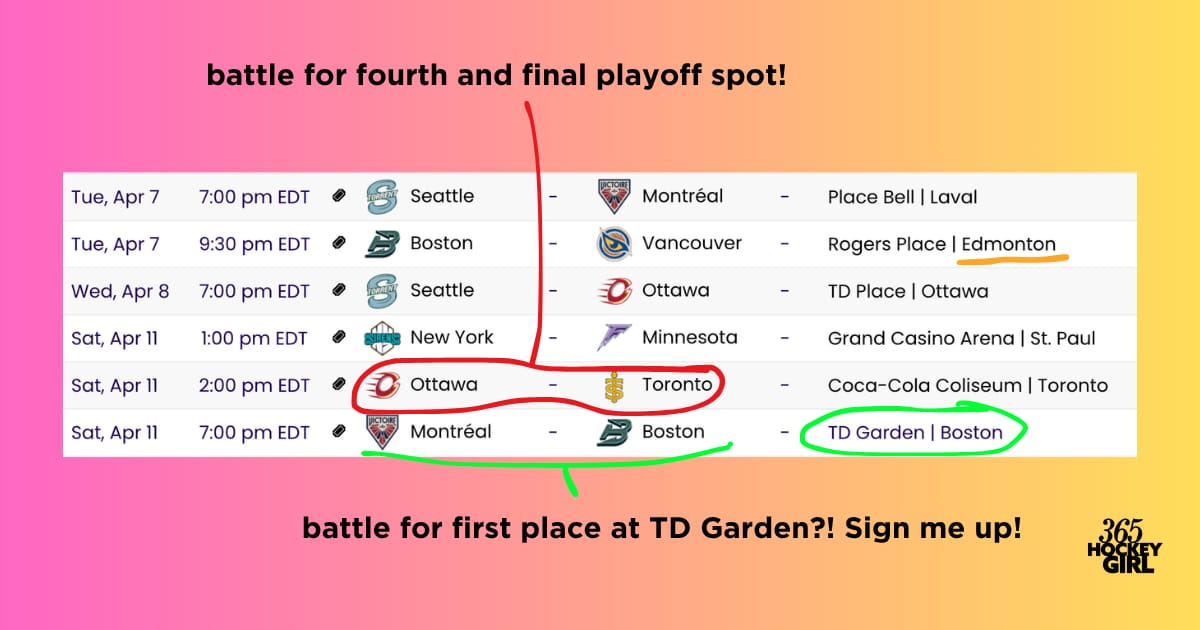Click the Boston Fleet logo in the Apr 7 row
Viewport: 1200px width, 630px height.
[x=382, y=244]
